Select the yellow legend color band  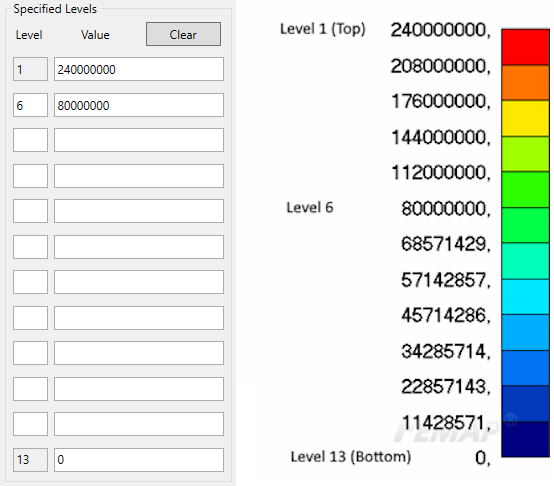coord(525,118)
